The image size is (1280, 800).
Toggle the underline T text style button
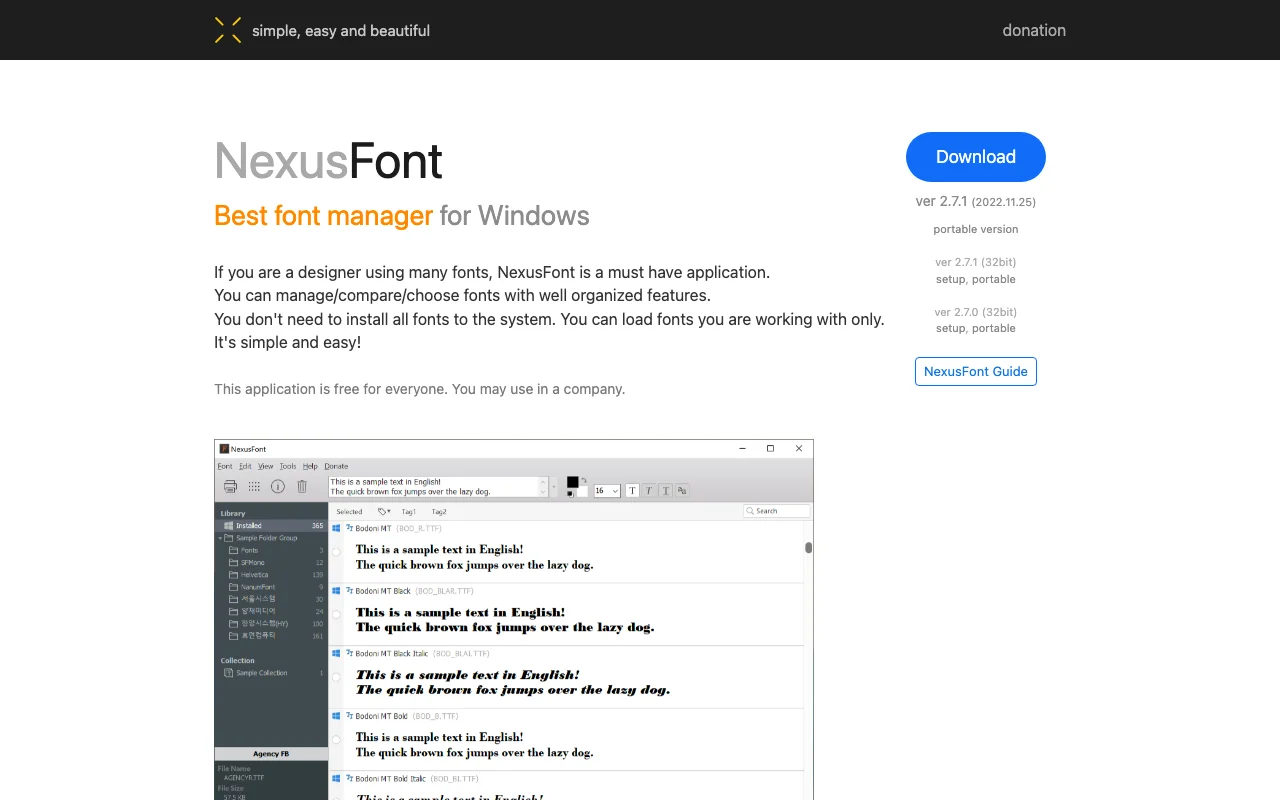(x=665, y=490)
